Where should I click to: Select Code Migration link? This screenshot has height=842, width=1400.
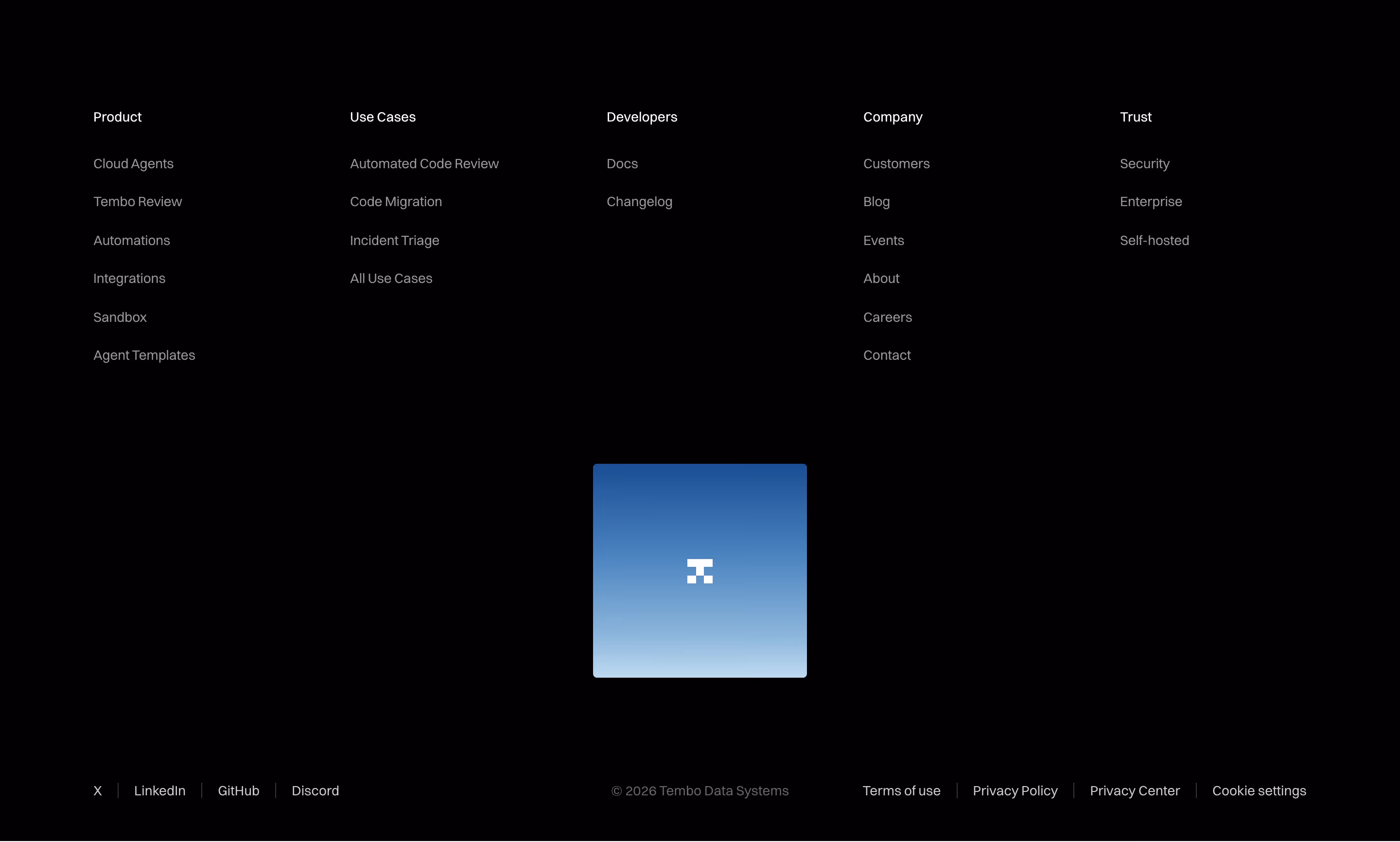click(396, 201)
